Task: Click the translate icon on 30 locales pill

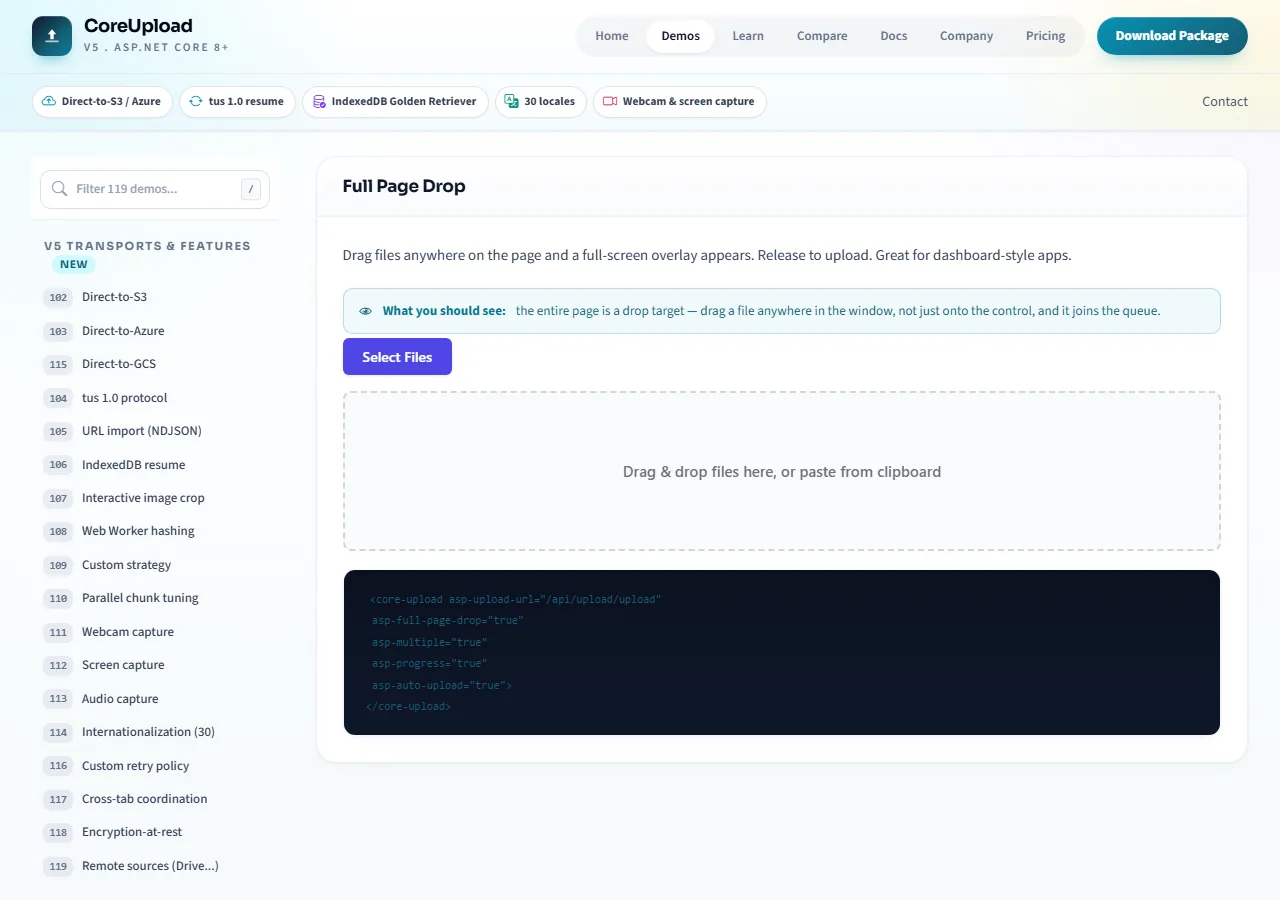Action: point(512,101)
